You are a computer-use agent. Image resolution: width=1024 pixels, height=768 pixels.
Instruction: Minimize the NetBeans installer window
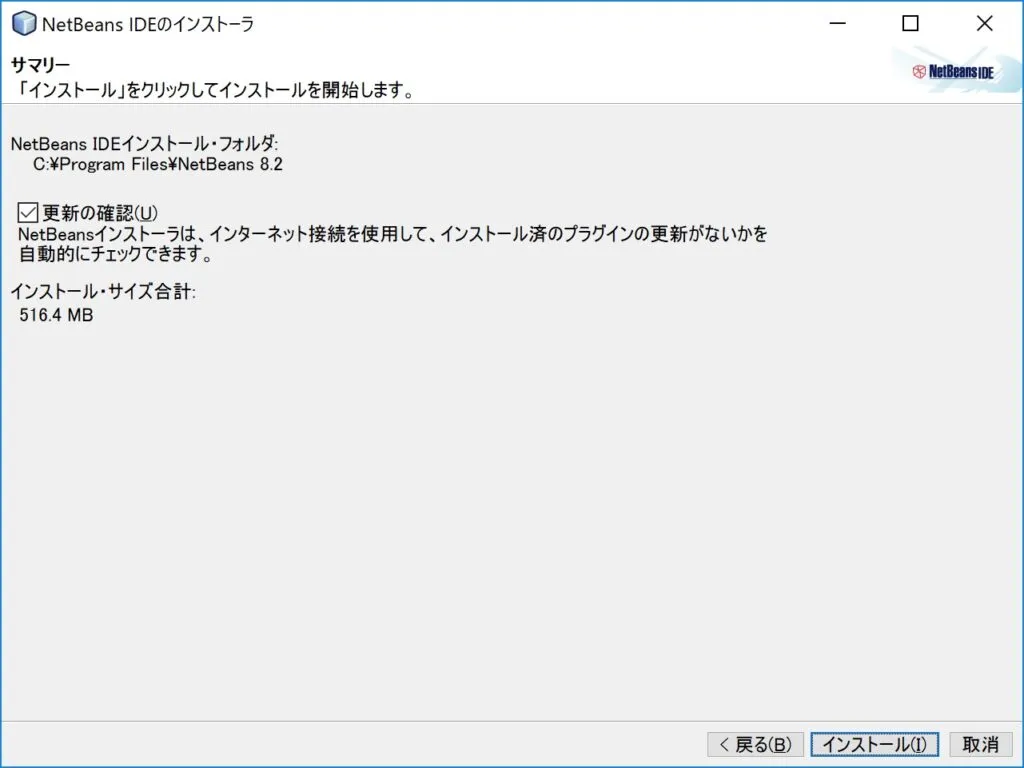point(838,24)
